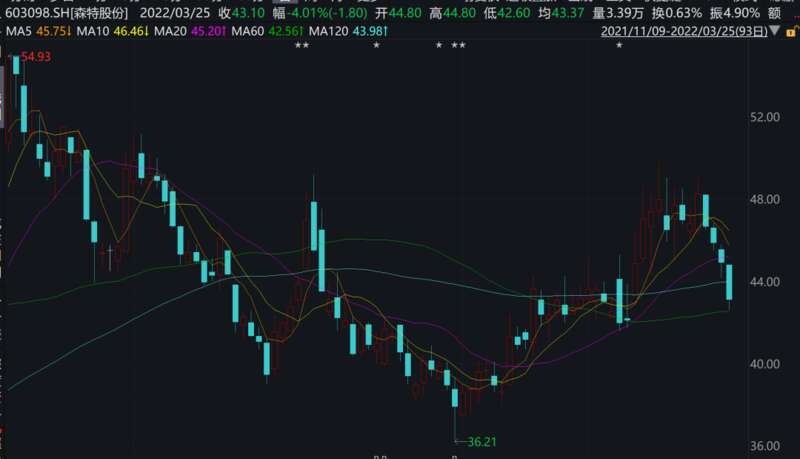
Task: Click the leftmost pair of star event markers
Action: pyautogui.click(x=302, y=47)
